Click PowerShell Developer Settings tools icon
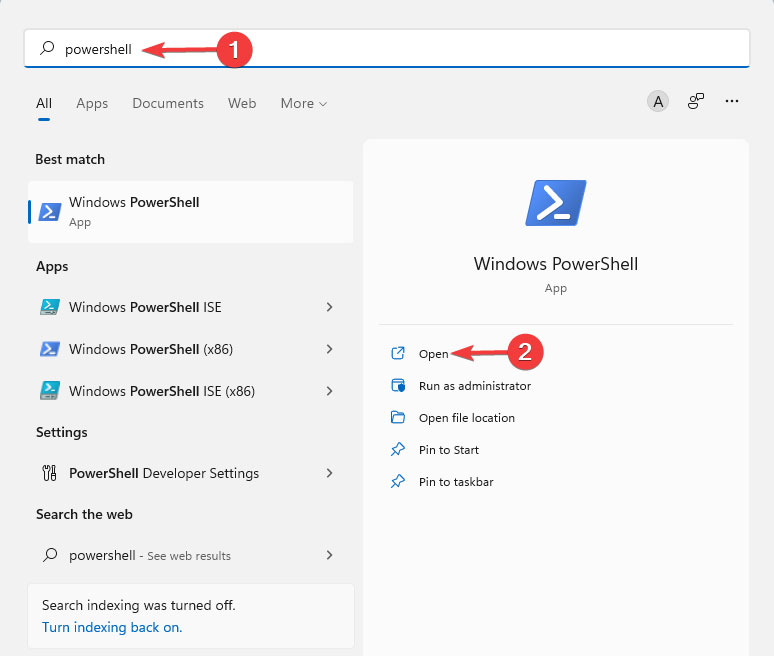Viewport: 774px width, 656px height. pos(50,473)
